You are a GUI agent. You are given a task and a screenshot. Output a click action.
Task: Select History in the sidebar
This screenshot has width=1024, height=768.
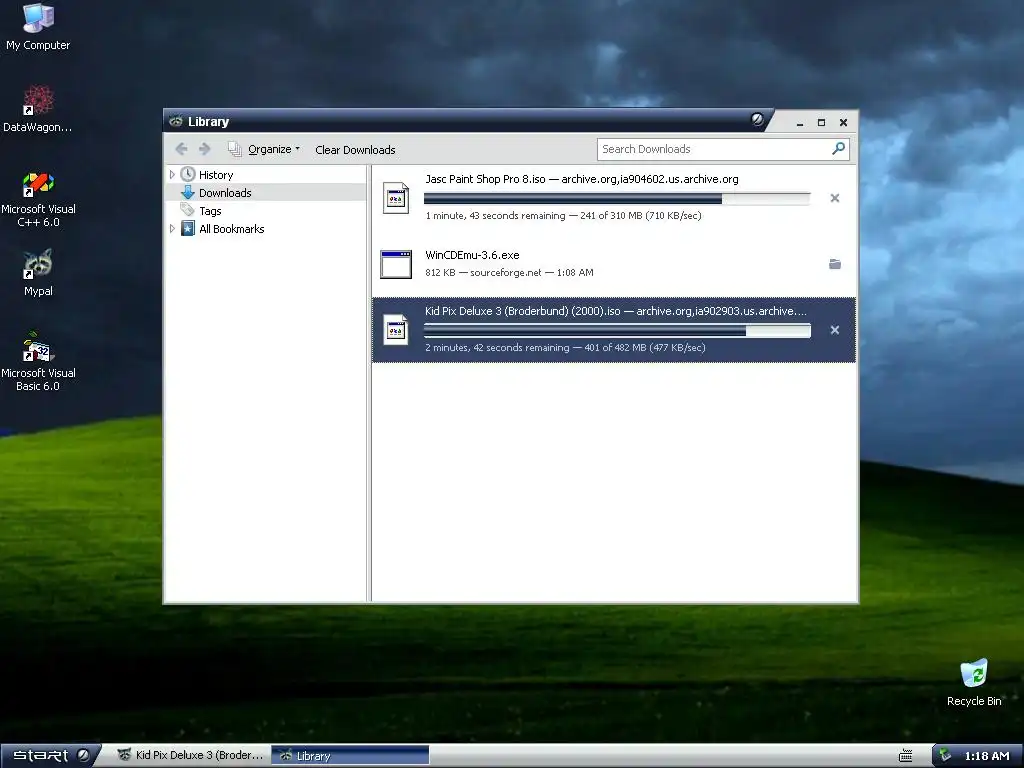point(216,174)
